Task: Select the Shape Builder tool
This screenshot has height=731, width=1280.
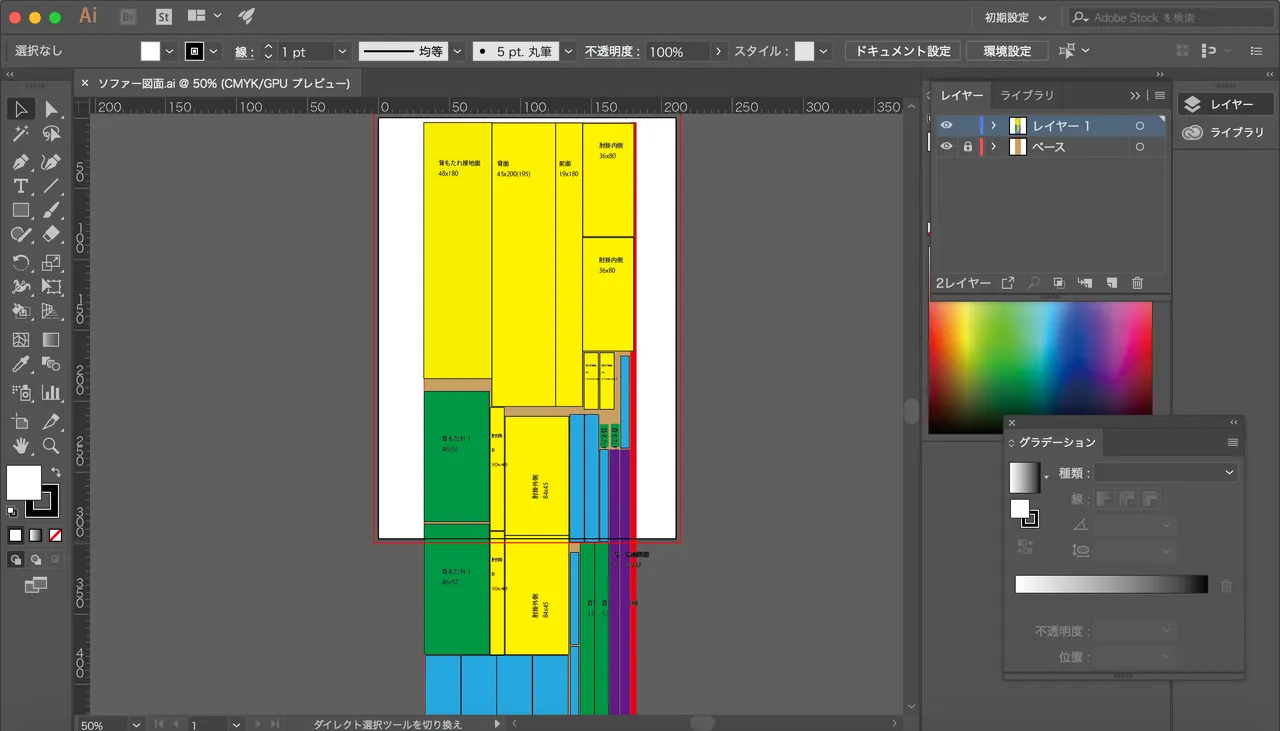Action: pos(20,312)
